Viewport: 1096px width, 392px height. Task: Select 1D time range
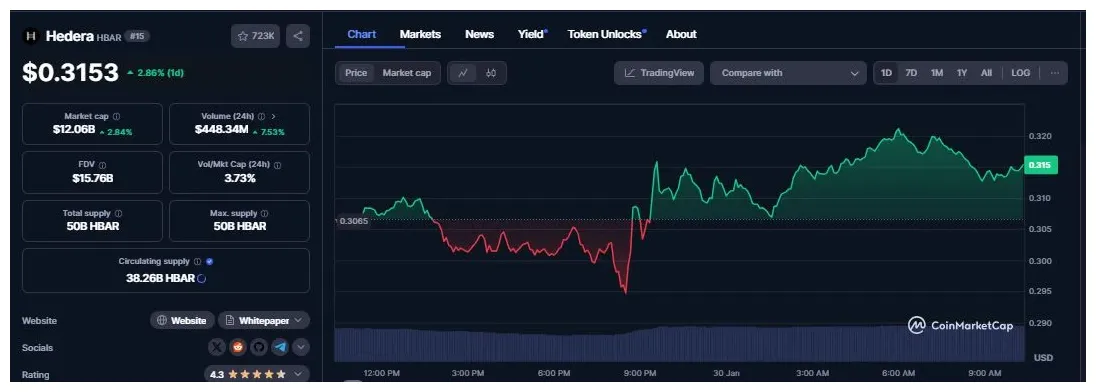886,73
